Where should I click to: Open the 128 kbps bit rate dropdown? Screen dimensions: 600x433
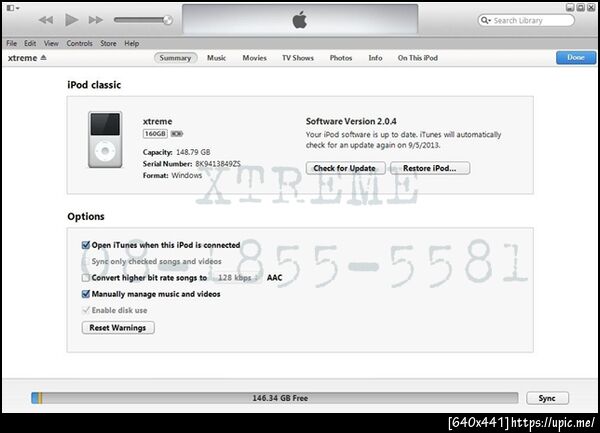[238, 278]
